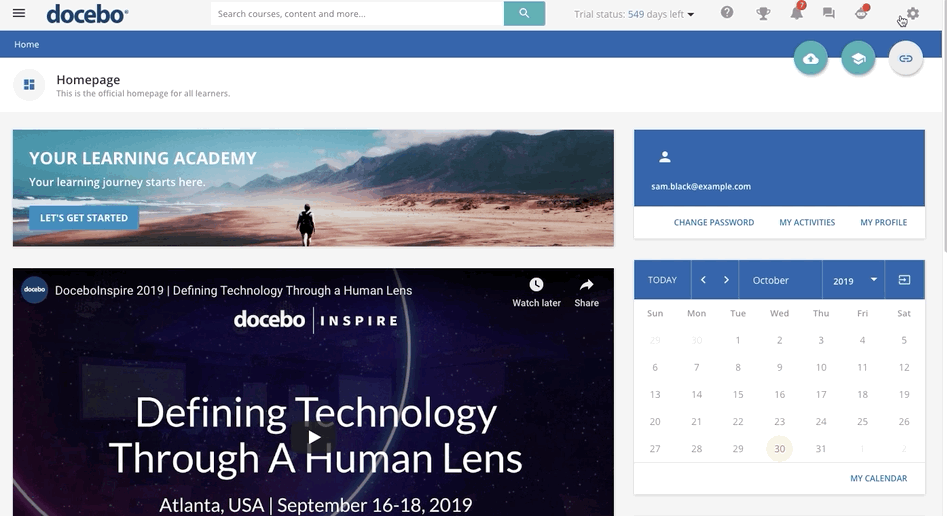
Task: Go to next month in calendar
Action: pos(726,280)
